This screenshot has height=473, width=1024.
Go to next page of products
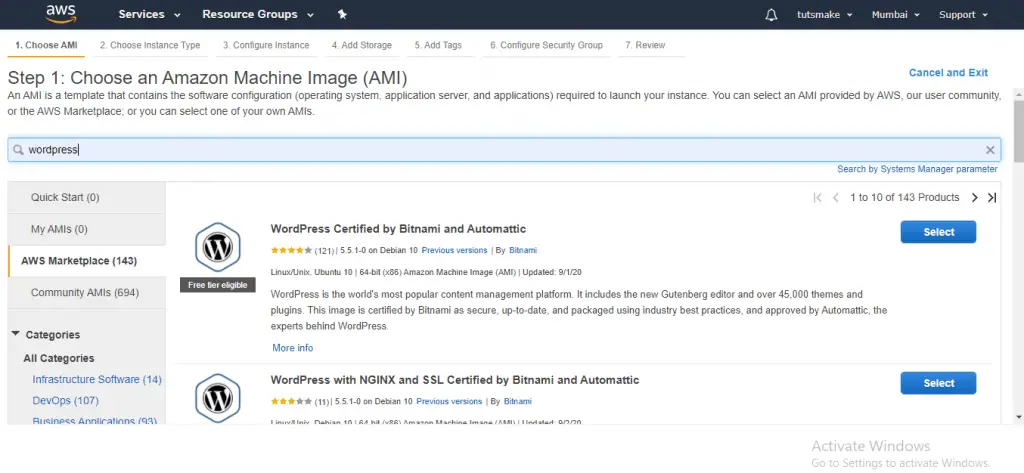(974, 197)
